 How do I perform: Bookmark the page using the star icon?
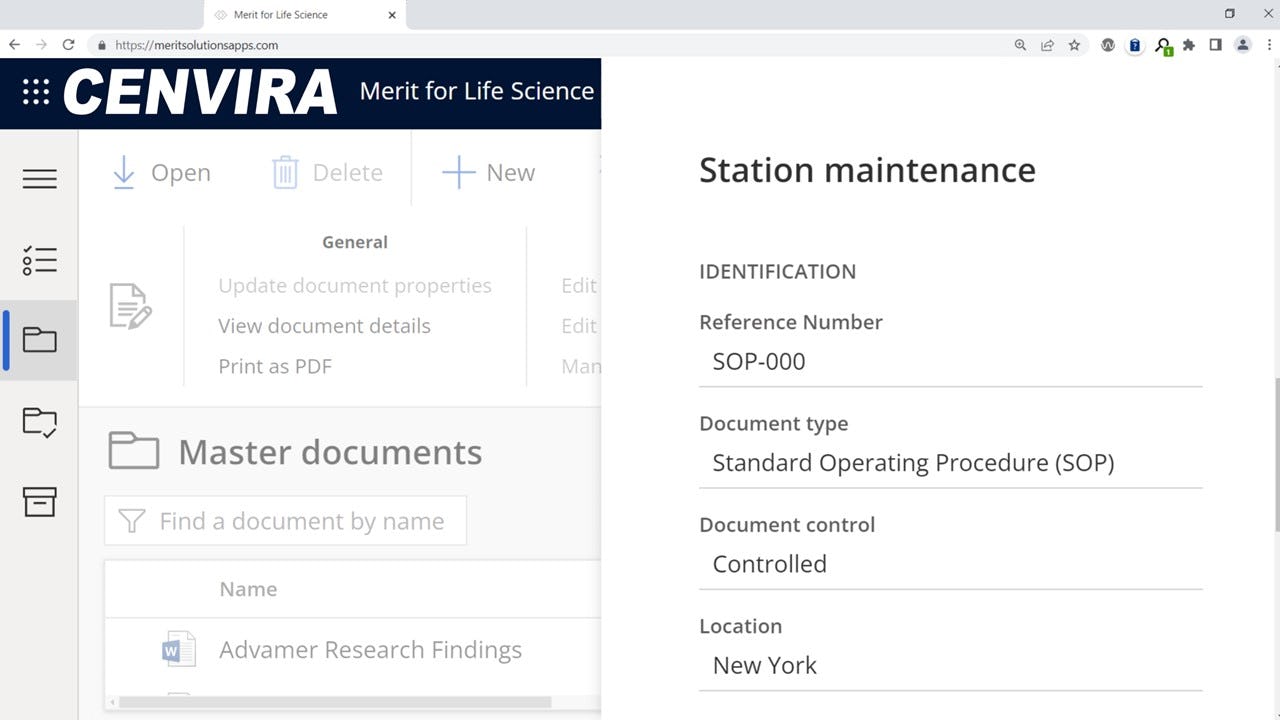click(1073, 45)
